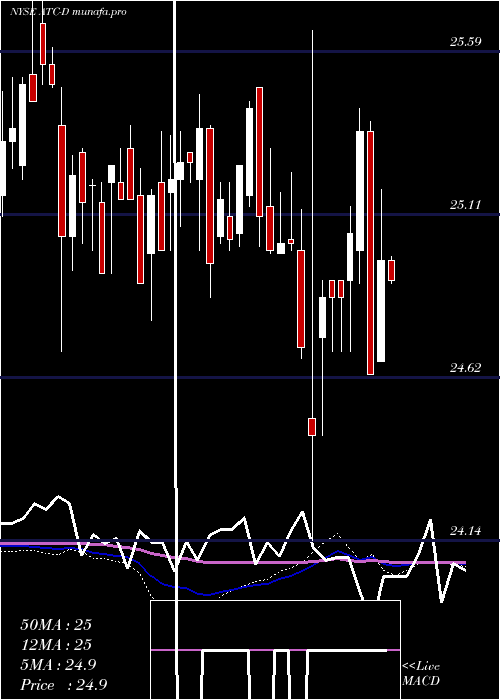This screenshot has width=500, height=700.
Task: Click the 12MA : 25 readout
Action: (x=56, y=645)
